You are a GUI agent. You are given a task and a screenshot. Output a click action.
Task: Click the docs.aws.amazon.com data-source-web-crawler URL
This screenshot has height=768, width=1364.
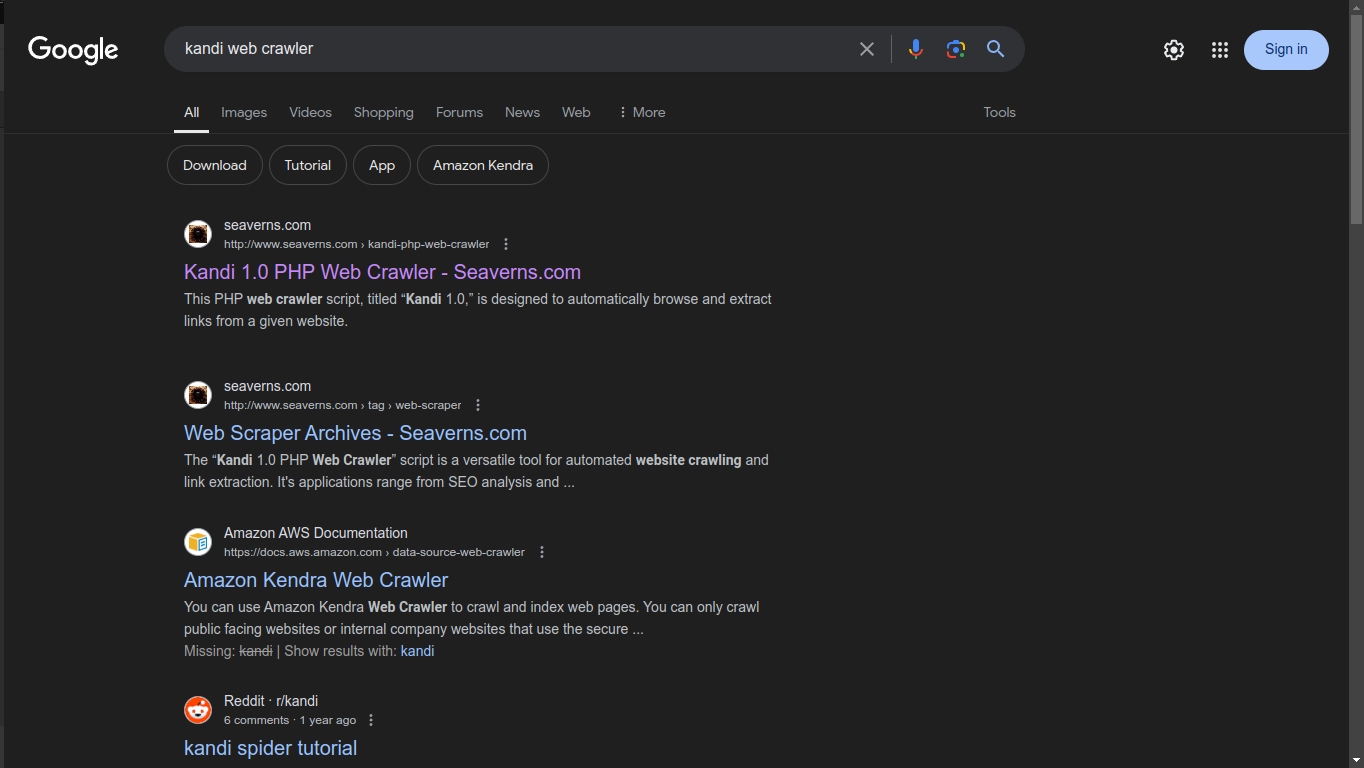click(x=374, y=552)
